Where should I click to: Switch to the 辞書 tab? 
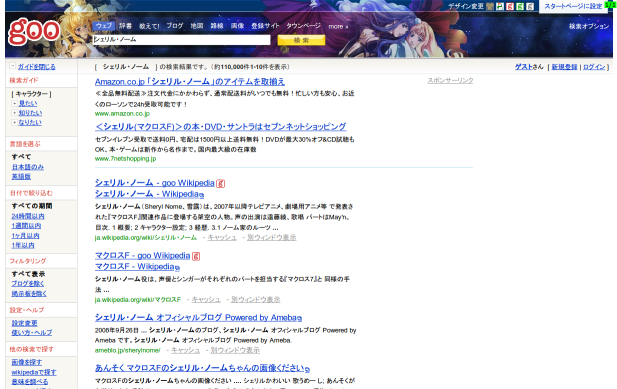pos(125,26)
